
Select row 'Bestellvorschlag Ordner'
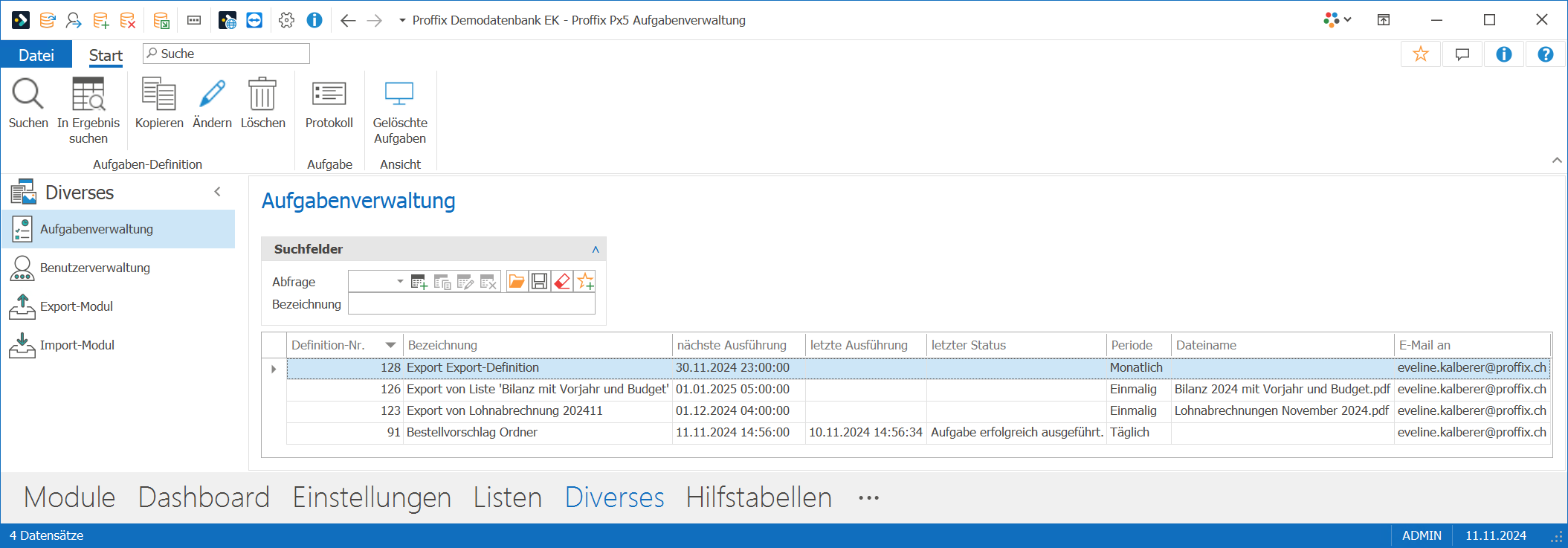click(918, 433)
